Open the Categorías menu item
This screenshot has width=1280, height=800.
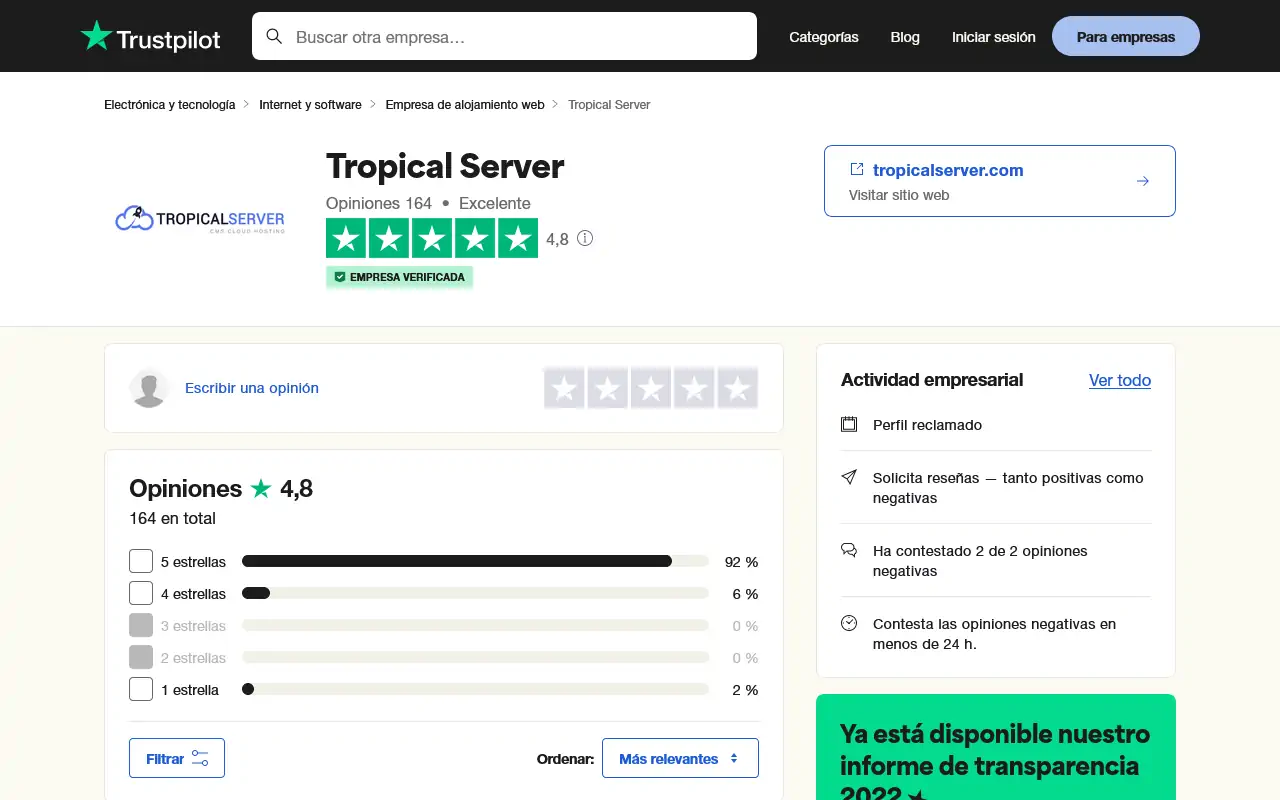pos(823,37)
